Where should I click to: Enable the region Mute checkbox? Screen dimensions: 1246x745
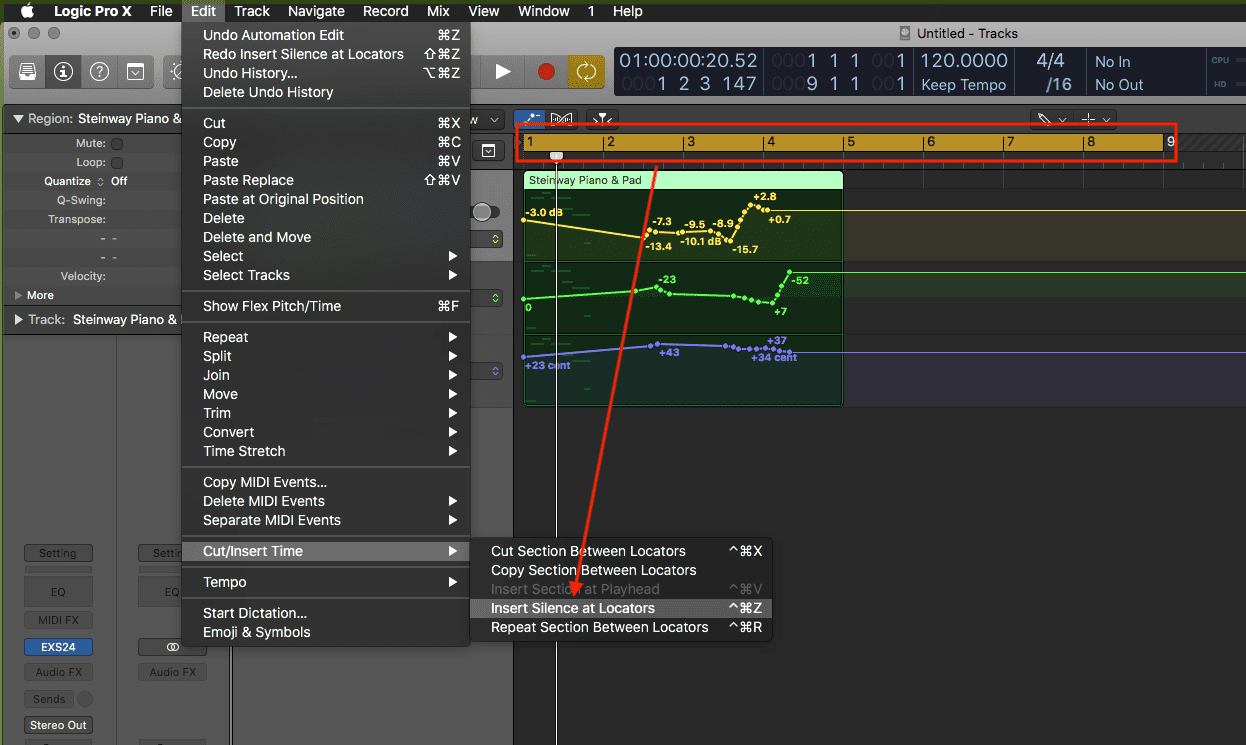117,144
